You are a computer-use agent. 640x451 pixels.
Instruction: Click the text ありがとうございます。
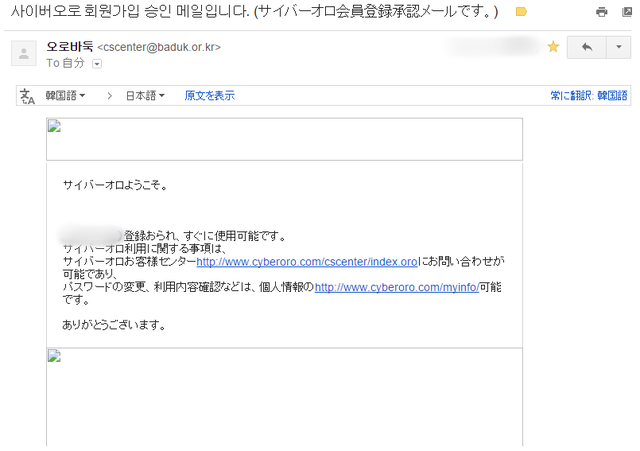[x=114, y=325]
